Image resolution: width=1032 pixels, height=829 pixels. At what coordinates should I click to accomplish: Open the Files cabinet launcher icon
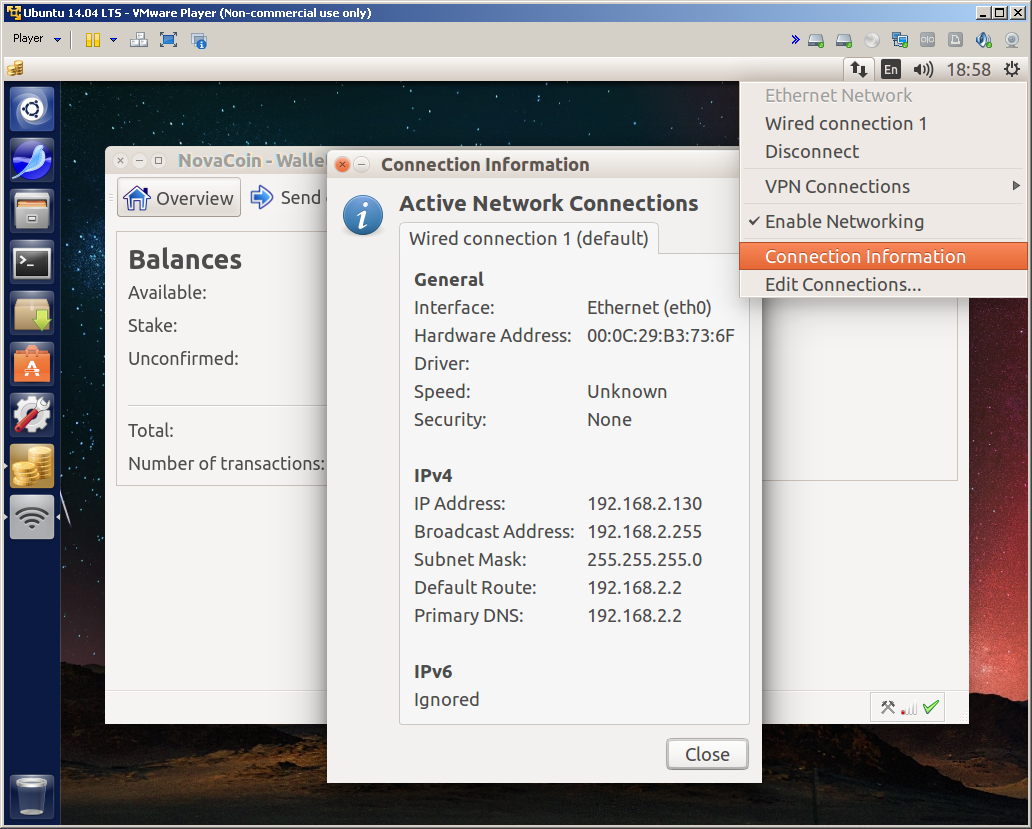32,212
